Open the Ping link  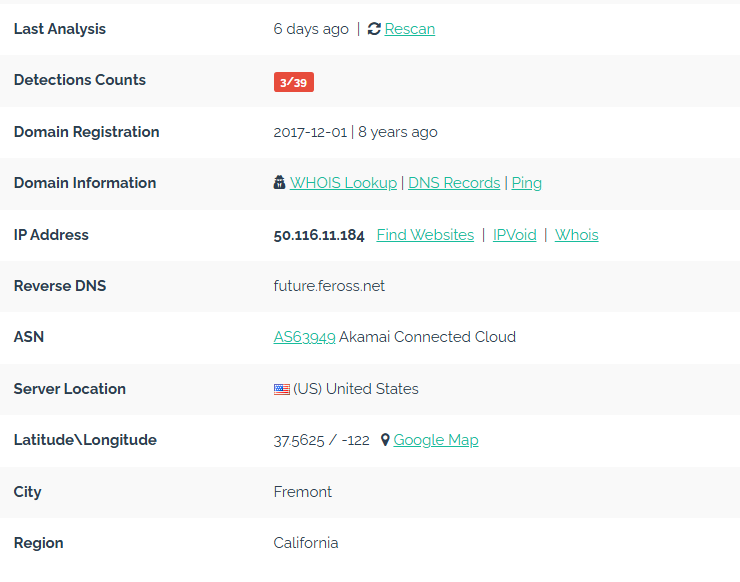pos(527,183)
